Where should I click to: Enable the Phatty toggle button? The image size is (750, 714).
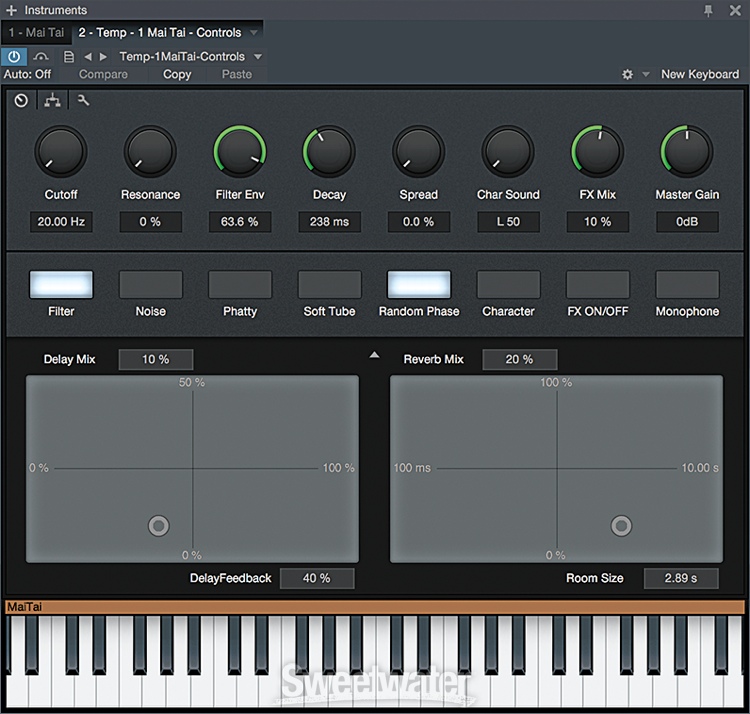240,285
